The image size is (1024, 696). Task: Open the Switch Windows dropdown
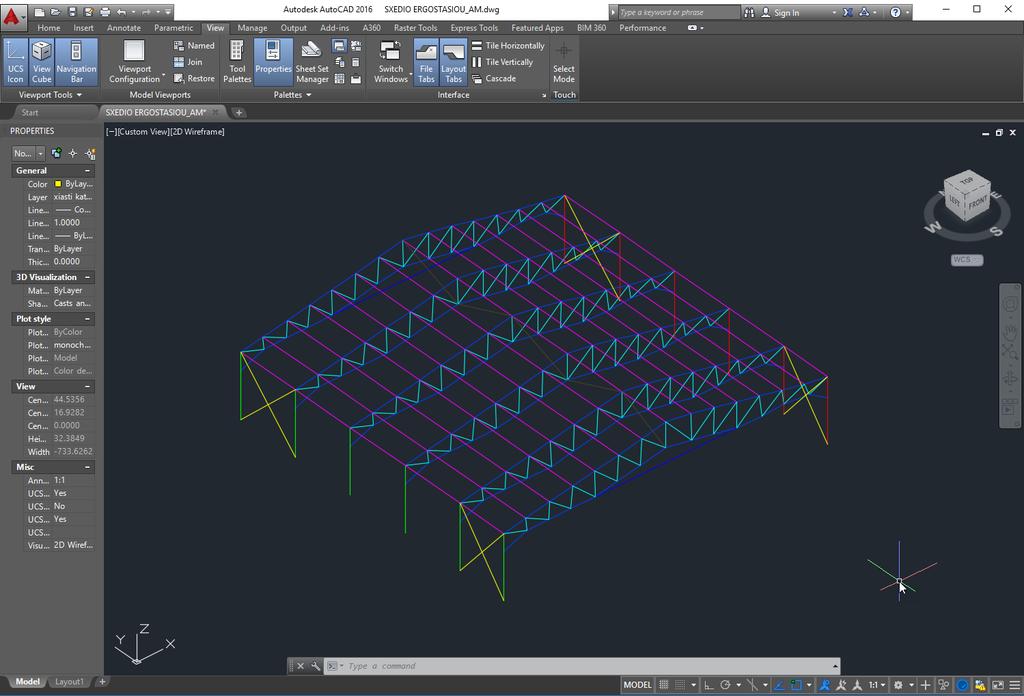pyautogui.click(x=391, y=62)
